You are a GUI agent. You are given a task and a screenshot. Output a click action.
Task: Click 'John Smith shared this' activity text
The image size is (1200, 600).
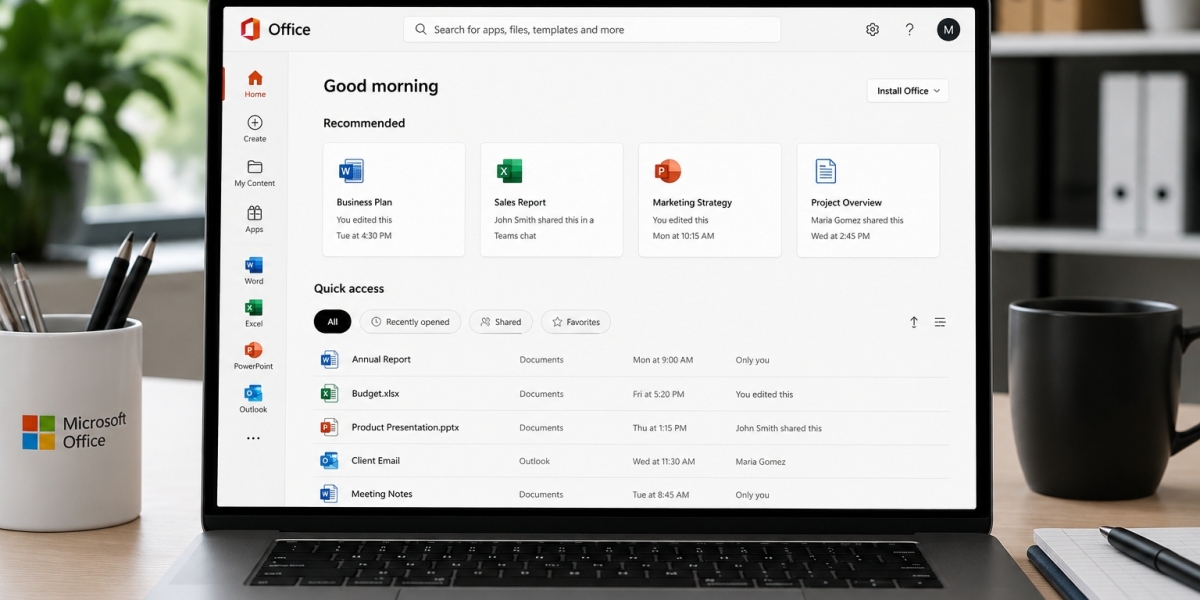(x=779, y=428)
